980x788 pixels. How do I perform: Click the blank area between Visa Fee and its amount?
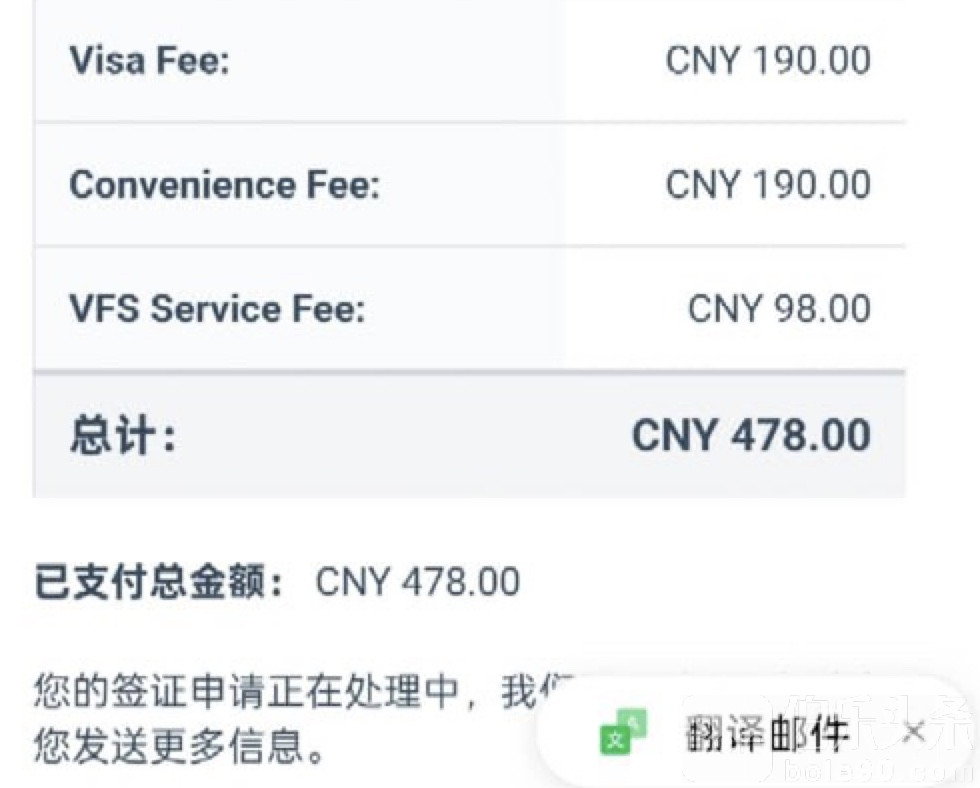pyautogui.click(x=440, y=62)
